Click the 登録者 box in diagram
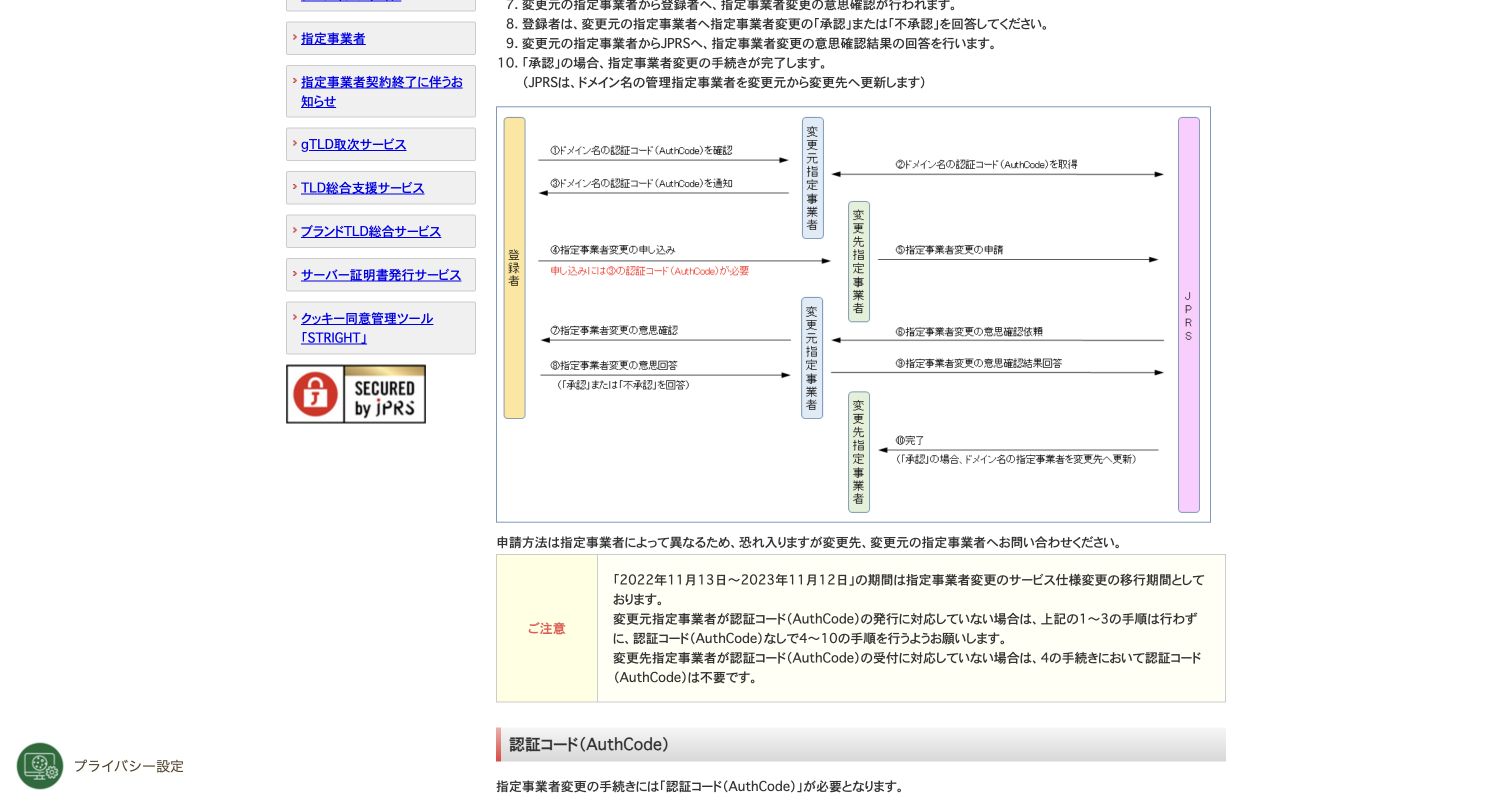 click(x=514, y=268)
